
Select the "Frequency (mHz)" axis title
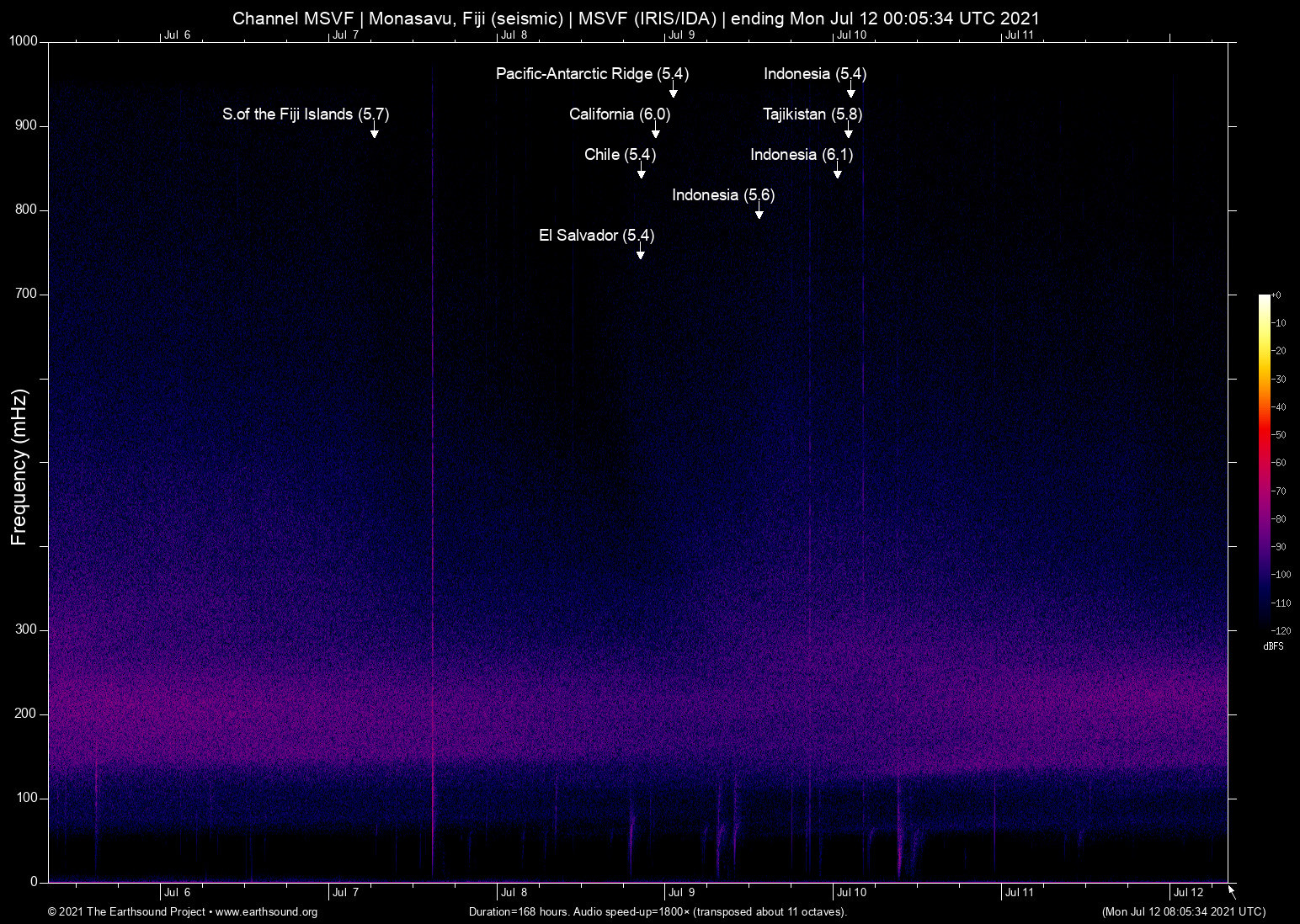pyautogui.click(x=19, y=467)
